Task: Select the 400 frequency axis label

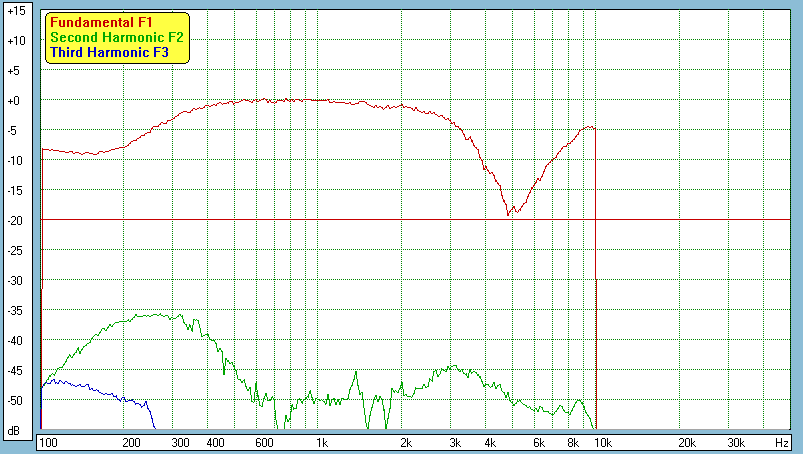Action: [x=214, y=442]
